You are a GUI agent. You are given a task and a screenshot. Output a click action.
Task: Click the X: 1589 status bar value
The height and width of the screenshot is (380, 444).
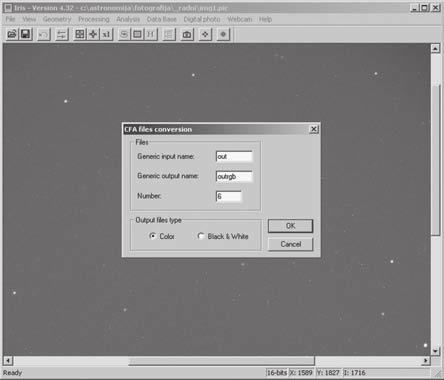click(x=301, y=373)
